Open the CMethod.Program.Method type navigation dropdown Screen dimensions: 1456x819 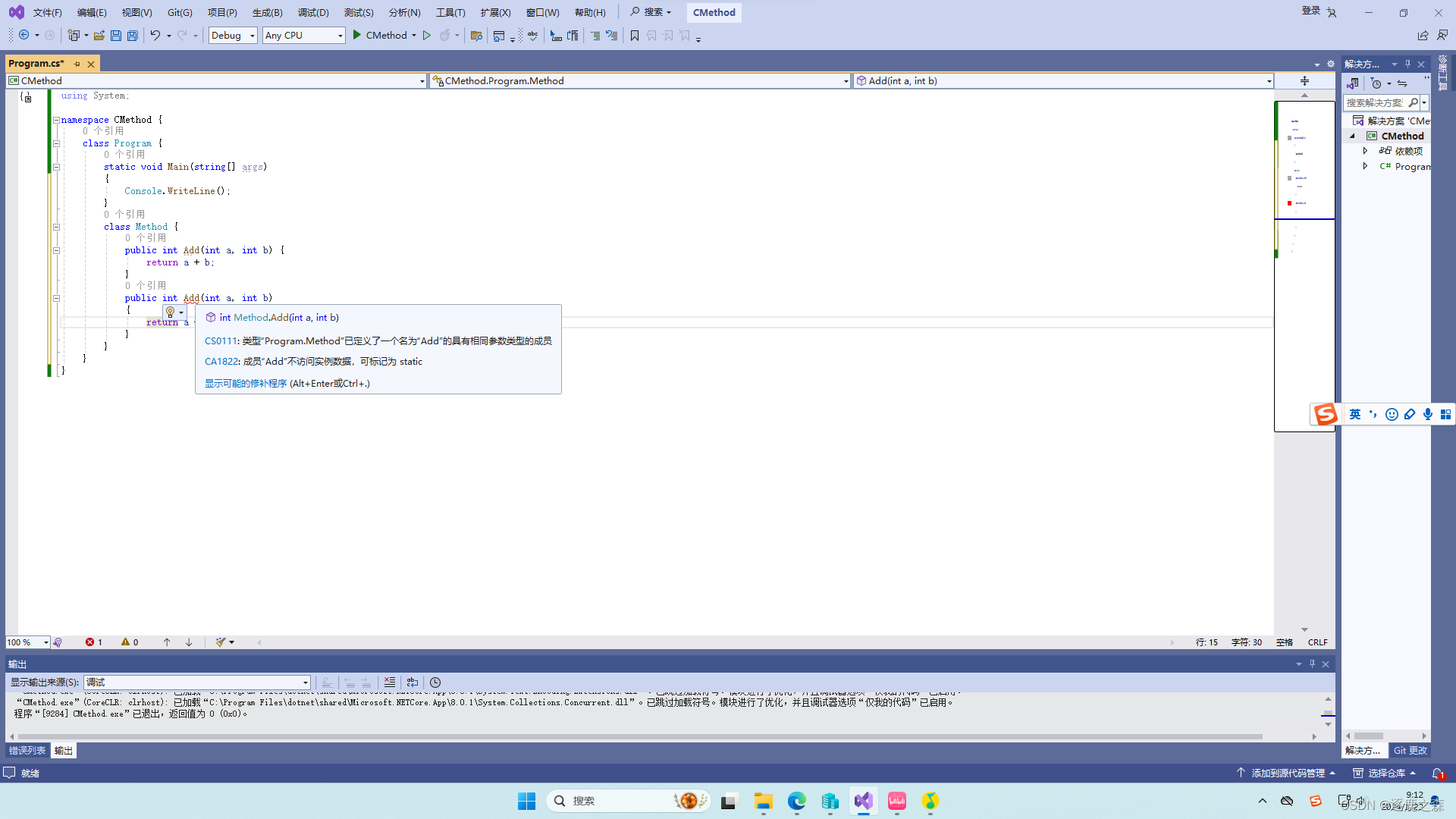(640, 81)
